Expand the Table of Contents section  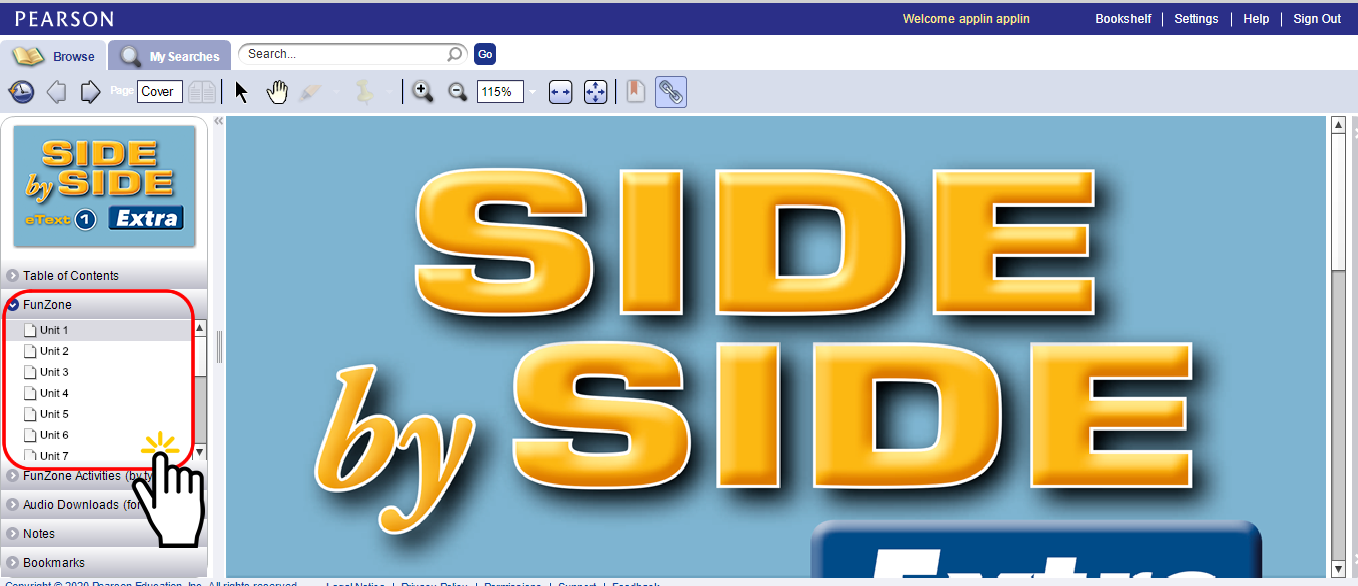104,276
